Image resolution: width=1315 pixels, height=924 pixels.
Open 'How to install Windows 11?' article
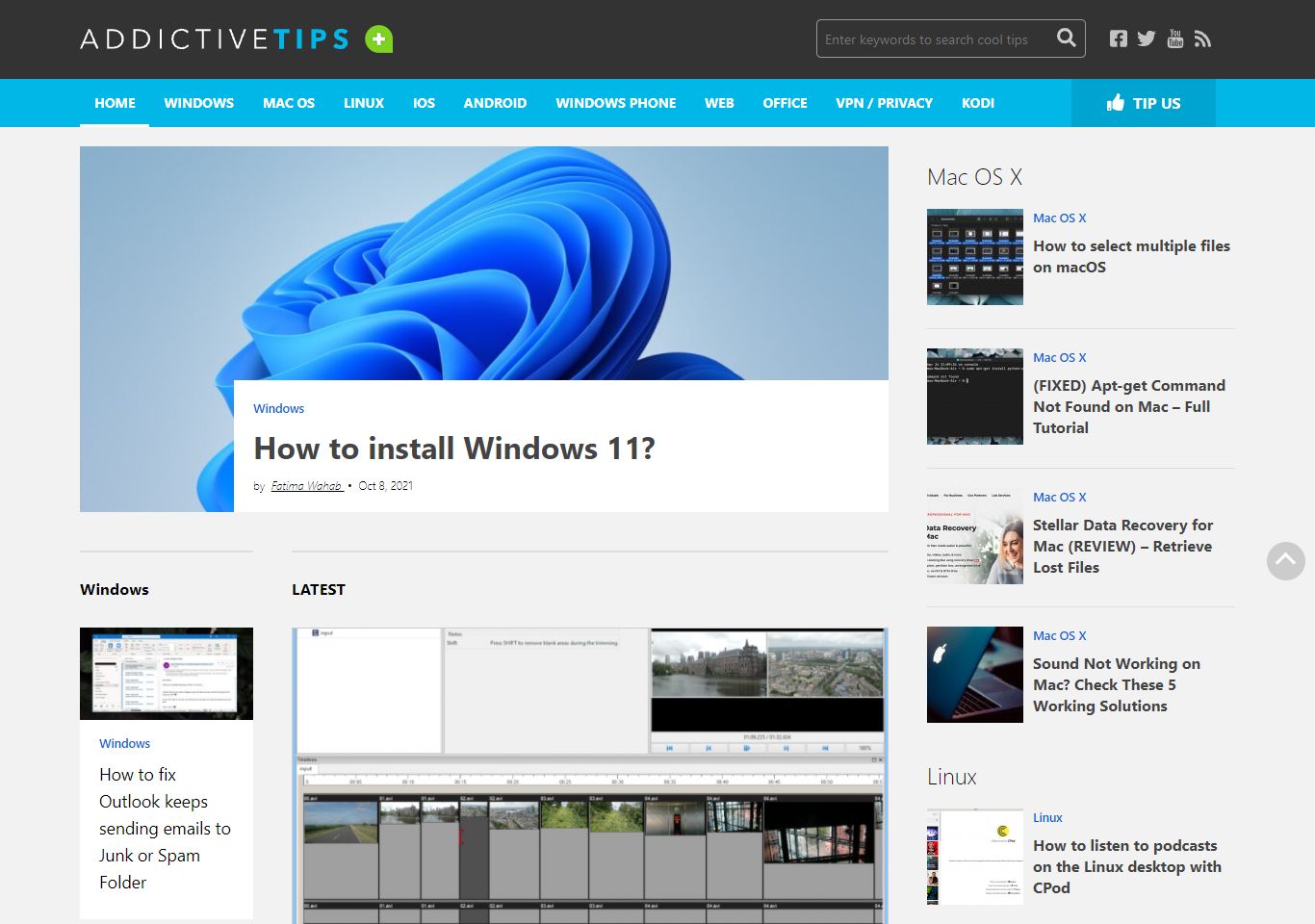(x=454, y=449)
